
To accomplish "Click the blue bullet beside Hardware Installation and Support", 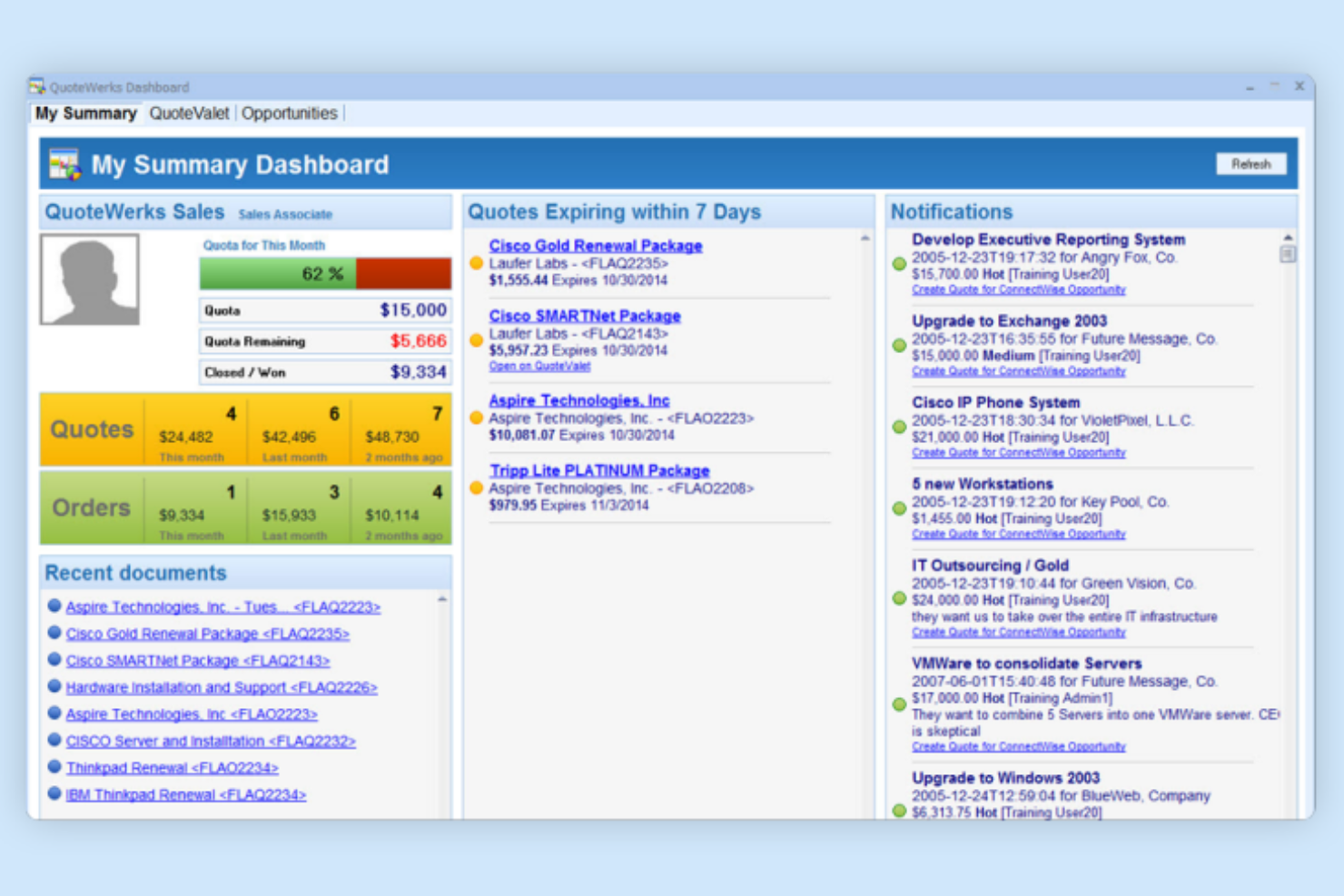I will click(54, 686).
